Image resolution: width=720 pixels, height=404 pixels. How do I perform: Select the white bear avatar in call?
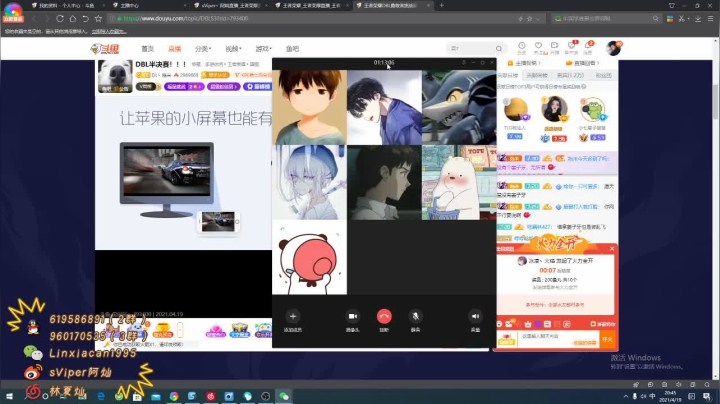[x=459, y=183]
